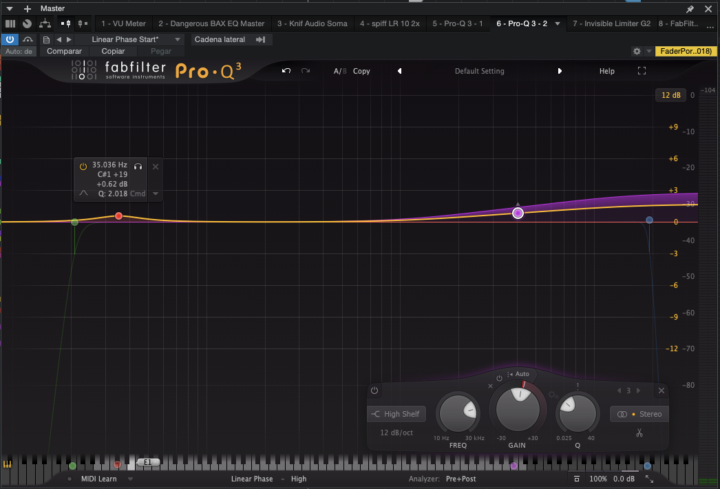Switch to the 3 - Knif Audio Soma tab

pos(312,23)
